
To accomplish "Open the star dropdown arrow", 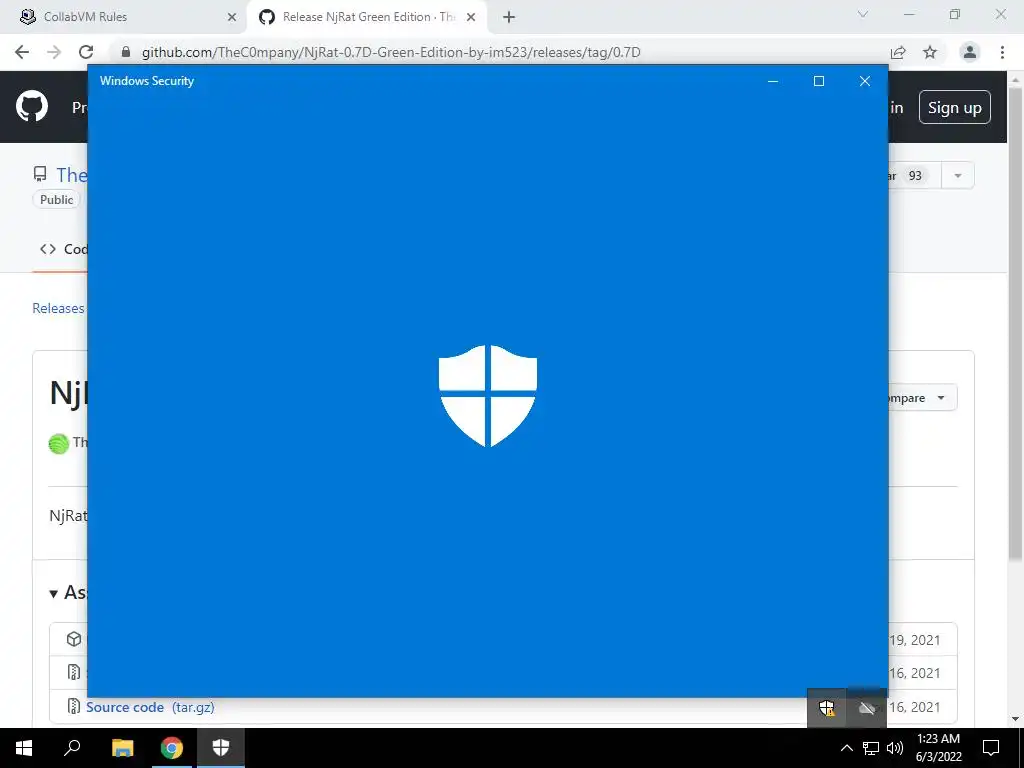I will point(957,176).
